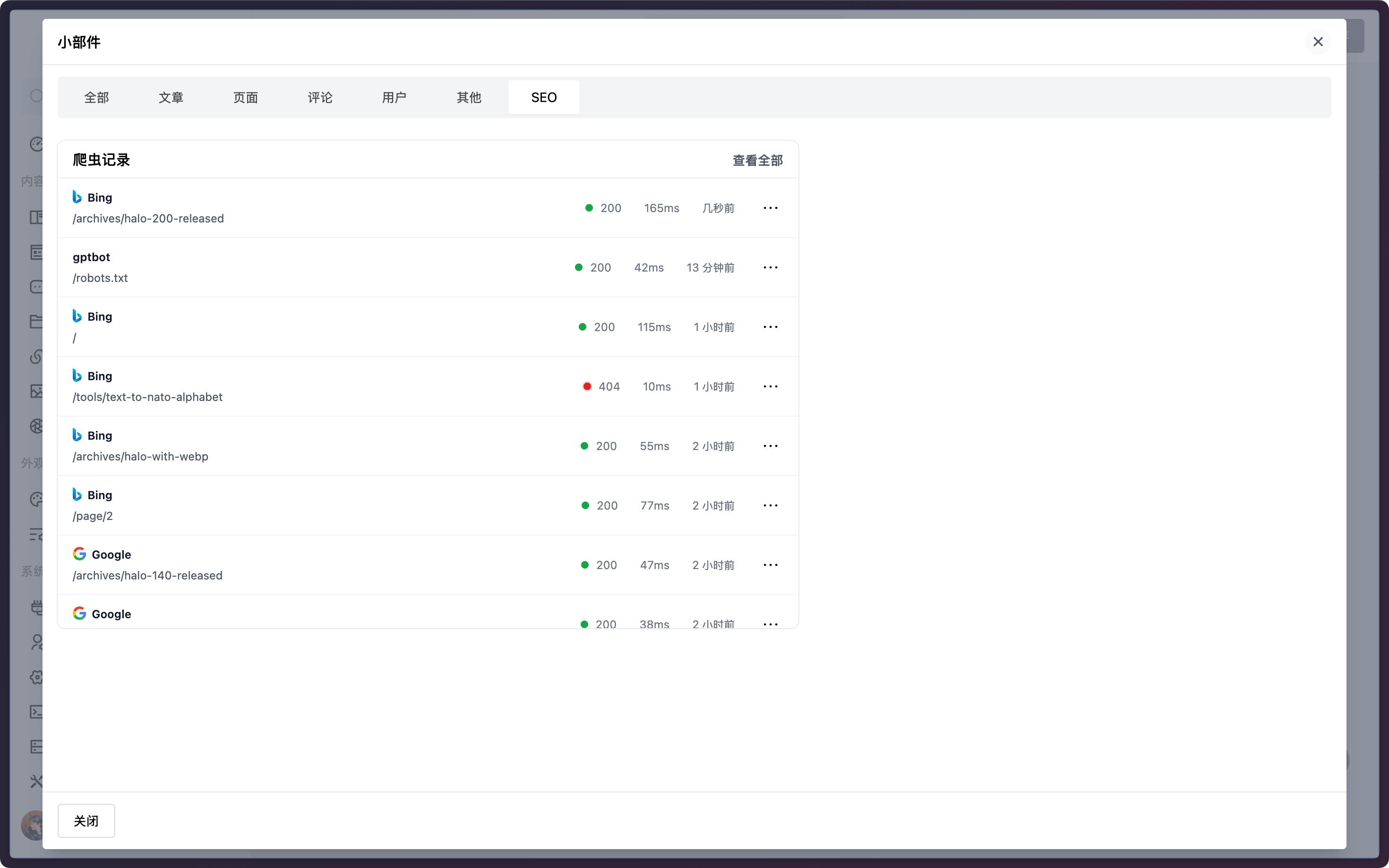
Task: Click the gptbot crawler name
Action: [x=91, y=257]
